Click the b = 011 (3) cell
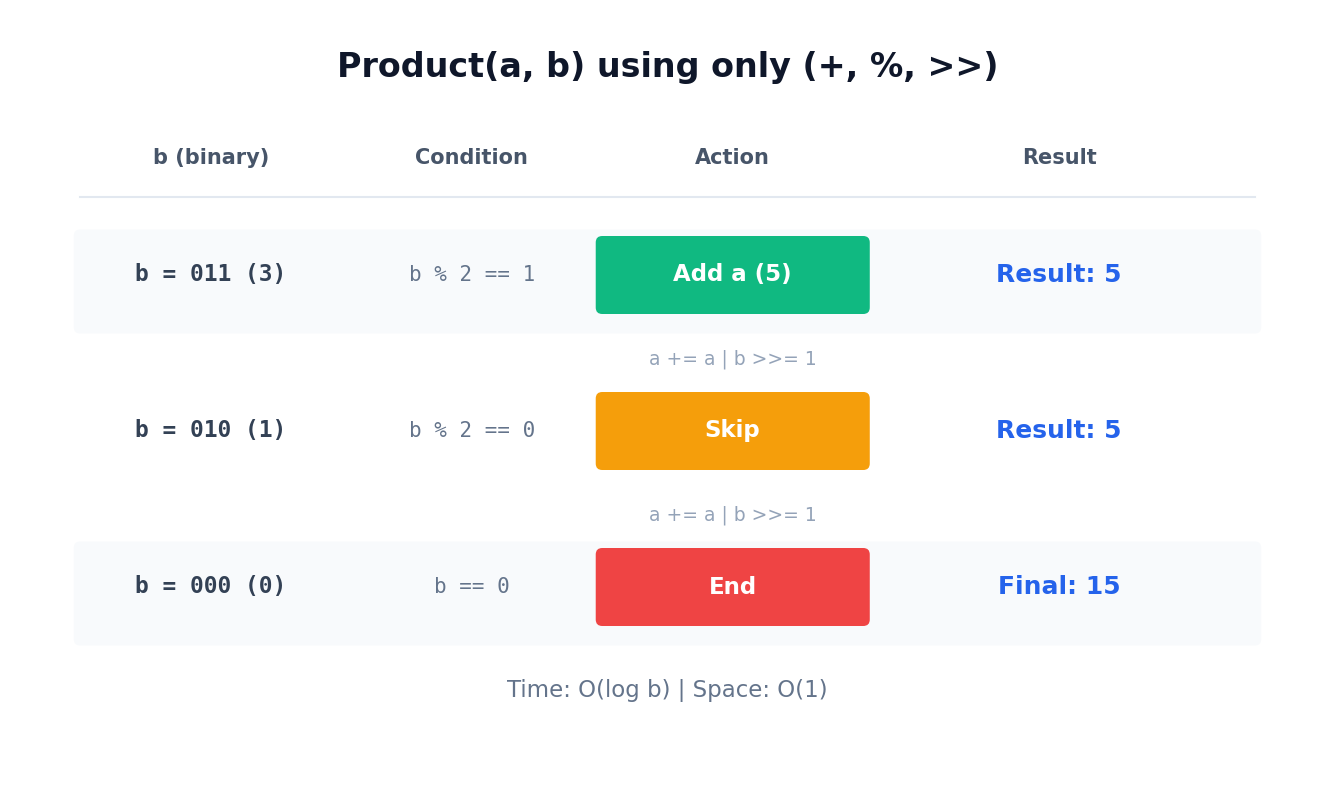 click(210, 274)
